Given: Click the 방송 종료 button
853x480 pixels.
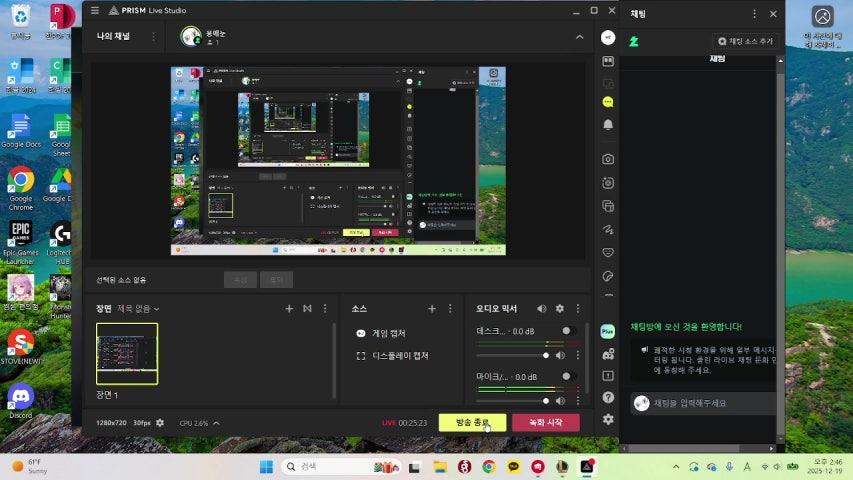Looking at the screenshot, I should tap(472, 423).
